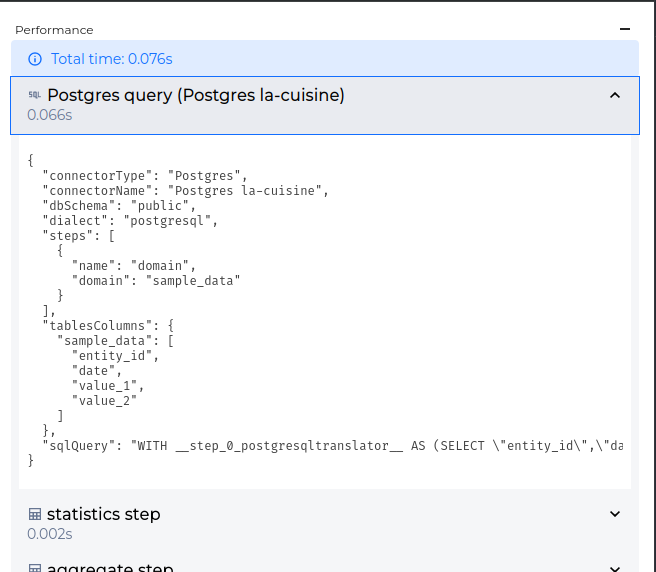The image size is (656, 572).
Task: Click the 0.002s duration under statistics step
Action: pos(50,534)
